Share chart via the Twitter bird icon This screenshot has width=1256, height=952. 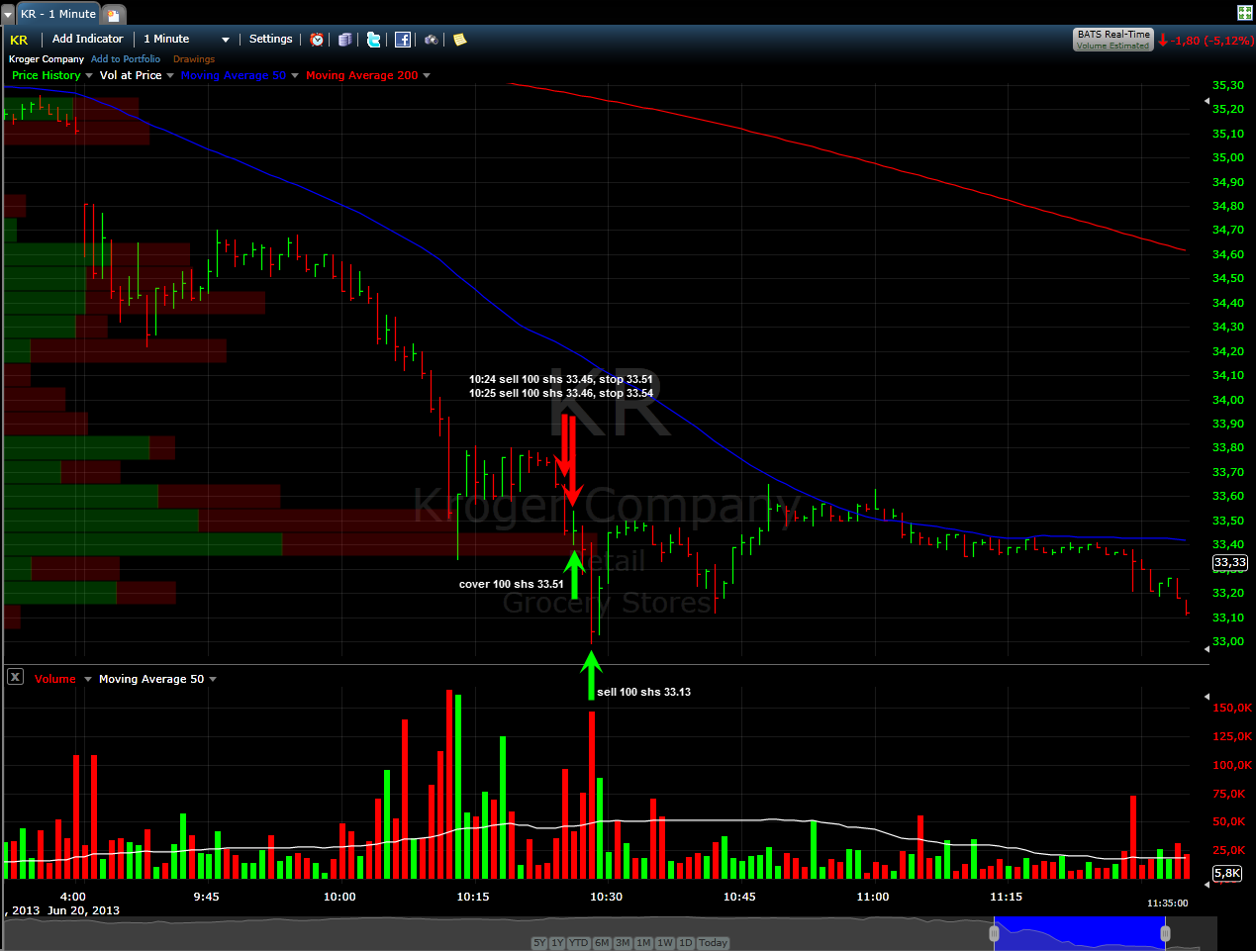tap(373, 40)
